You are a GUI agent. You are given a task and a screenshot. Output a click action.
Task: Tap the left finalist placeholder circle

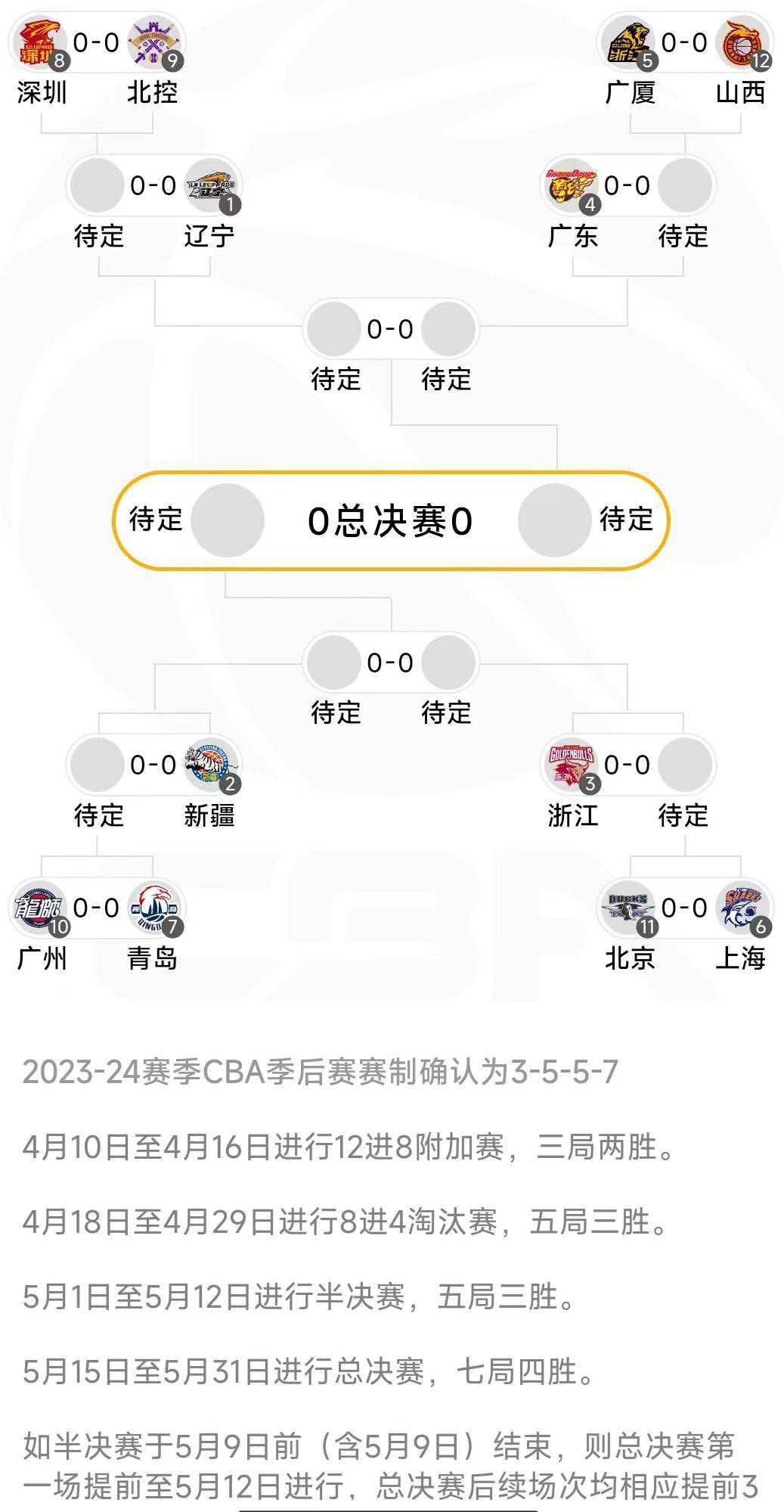228,521
